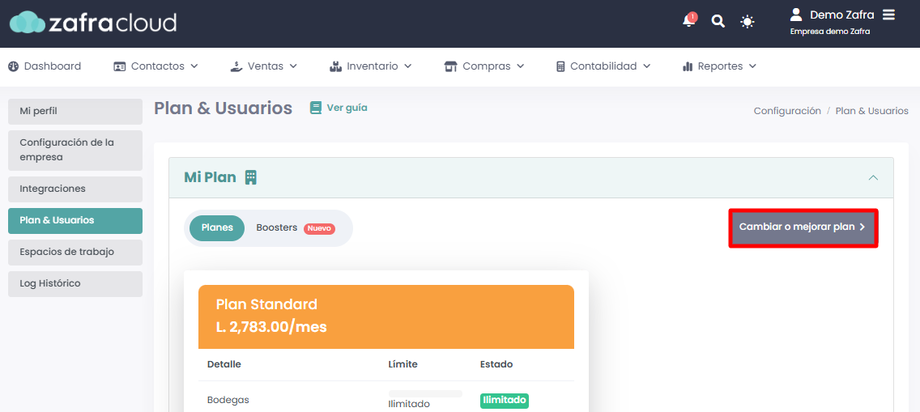Click the Empresa demo Zafra text
This screenshot has width=920, height=412.
click(830, 32)
